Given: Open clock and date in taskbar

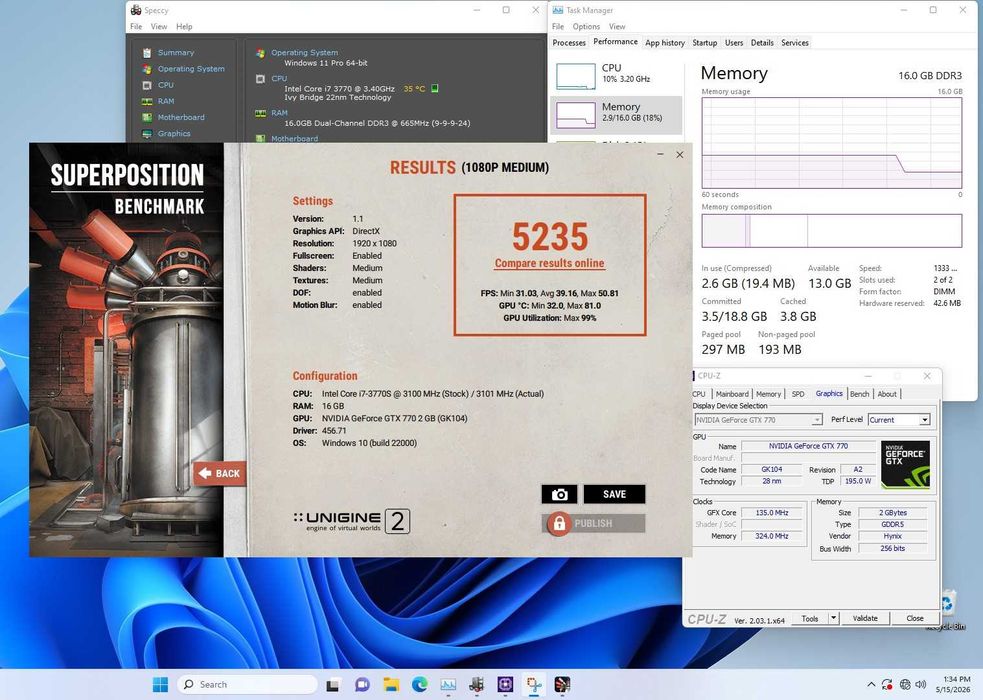Looking at the screenshot, I should [954, 684].
